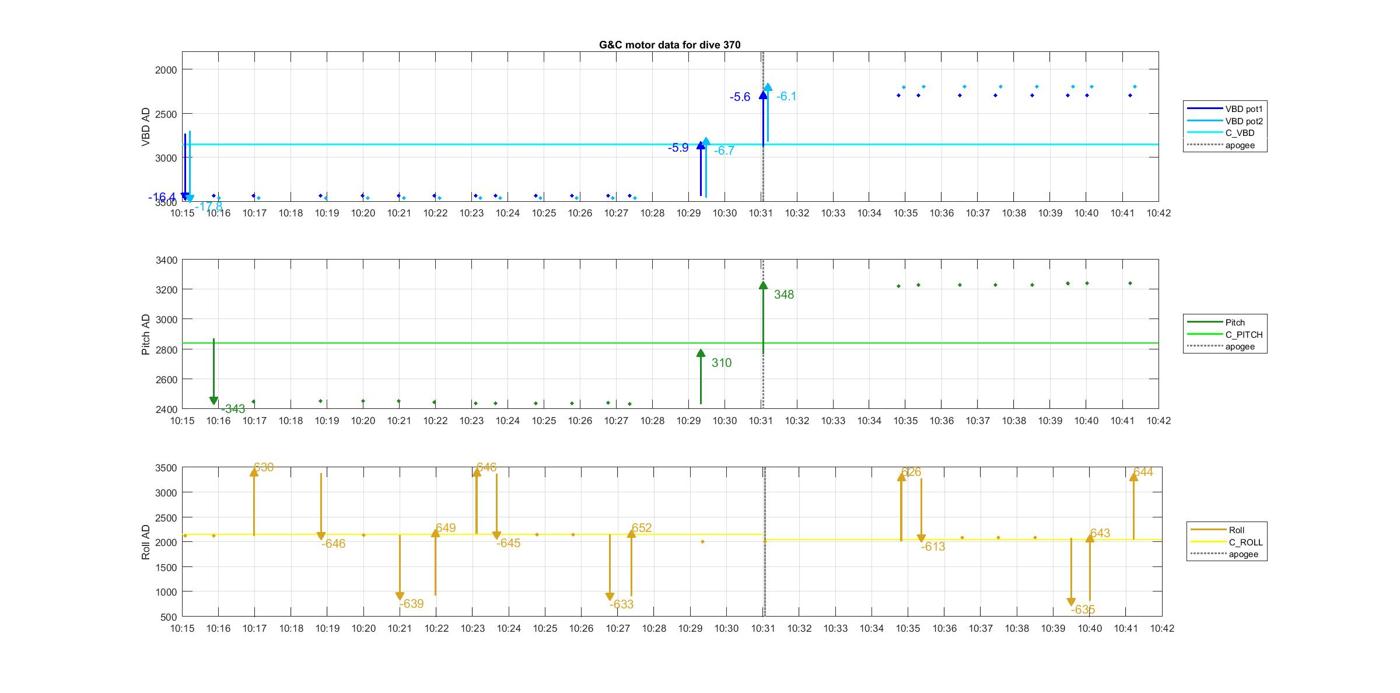Click the "3400" y-tick in Pitch plot
1400x693 pixels.
click(166, 260)
